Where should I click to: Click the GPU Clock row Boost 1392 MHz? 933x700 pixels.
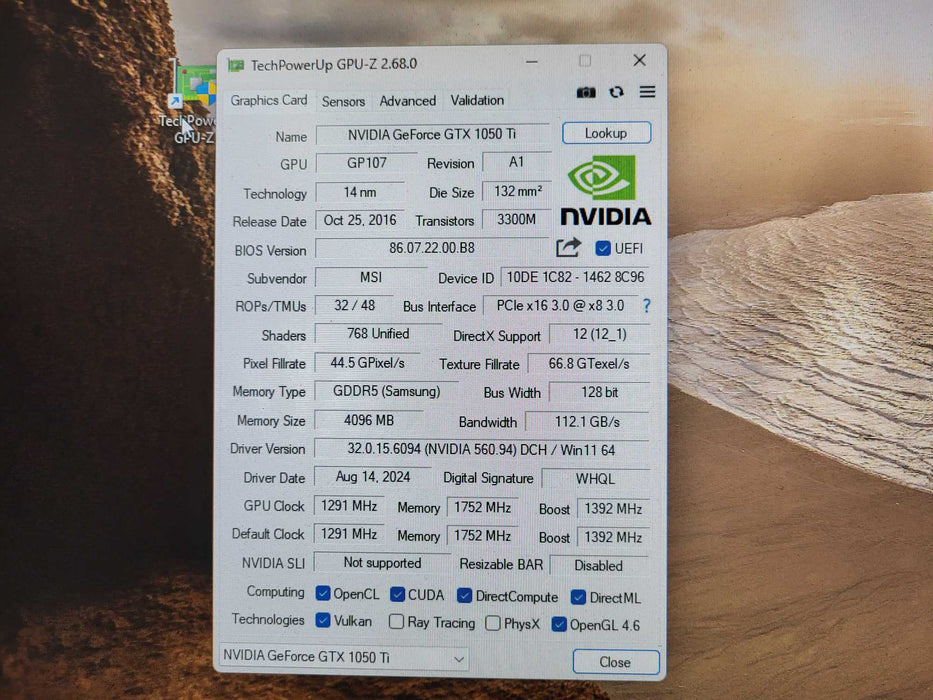[613, 508]
